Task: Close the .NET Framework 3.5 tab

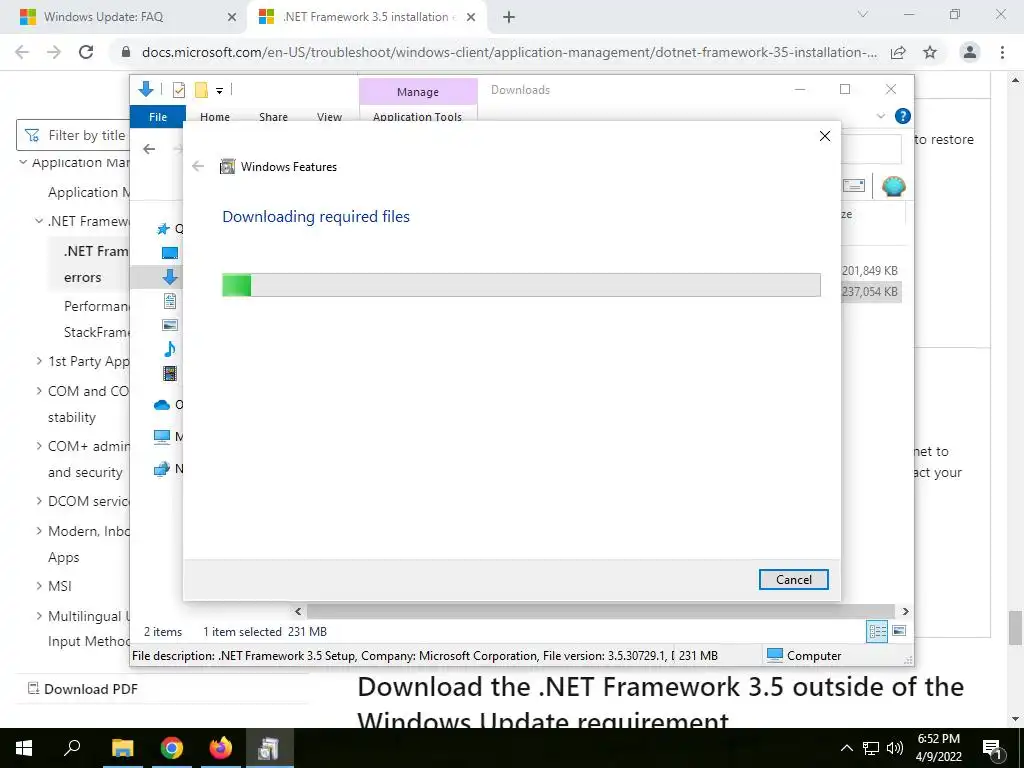Action: point(470,18)
